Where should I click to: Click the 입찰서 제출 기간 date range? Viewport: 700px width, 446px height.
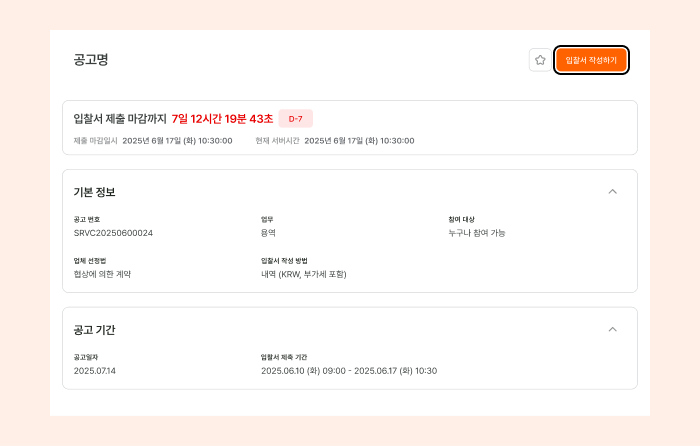pos(349,371)
